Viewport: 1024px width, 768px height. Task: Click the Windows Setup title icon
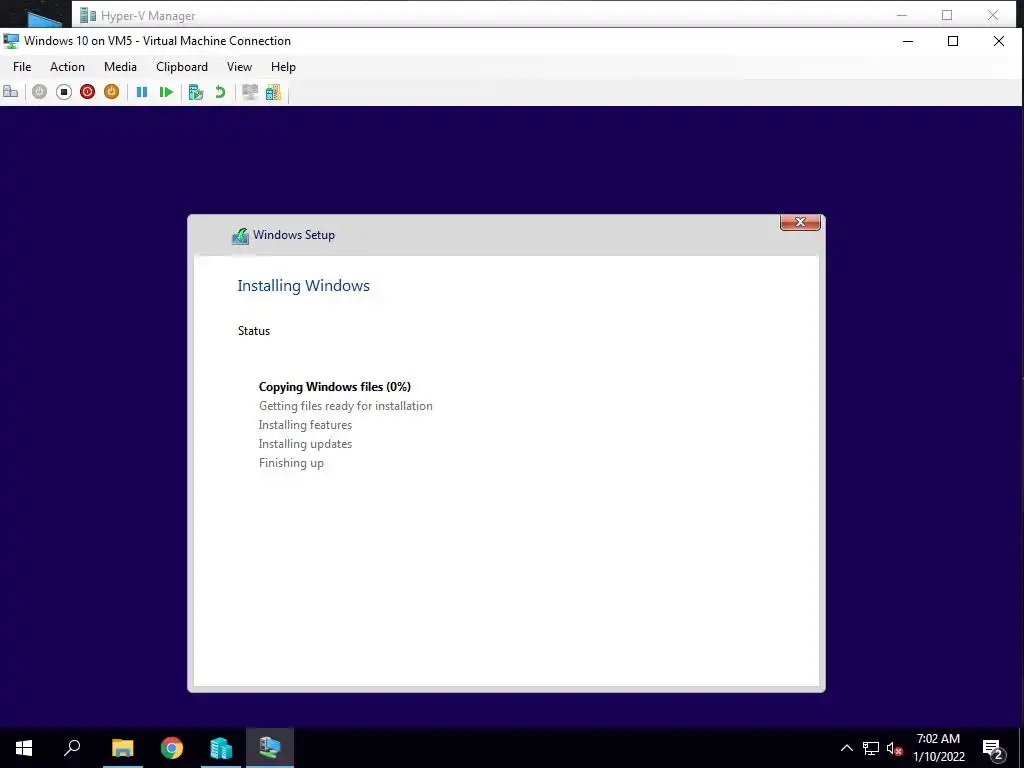click(240, 236)
